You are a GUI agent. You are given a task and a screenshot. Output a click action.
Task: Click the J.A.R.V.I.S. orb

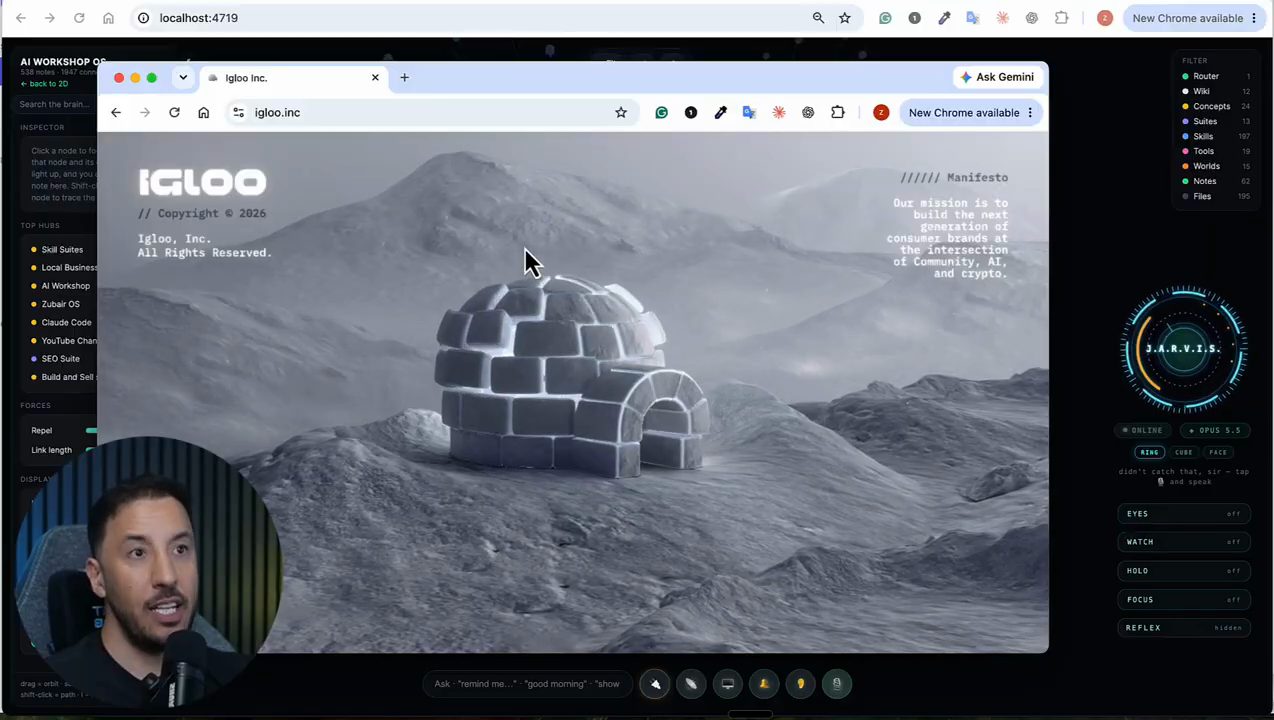point(1184,349)
